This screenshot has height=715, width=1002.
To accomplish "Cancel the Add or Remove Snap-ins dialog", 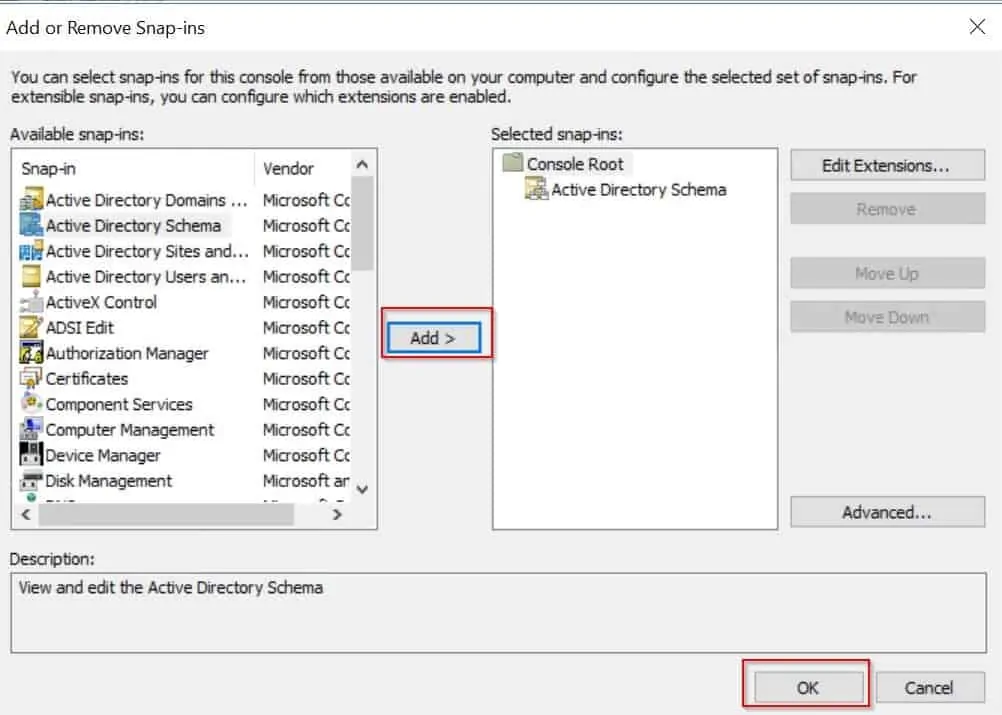I will pyautogui.click(x=930, y=688).
